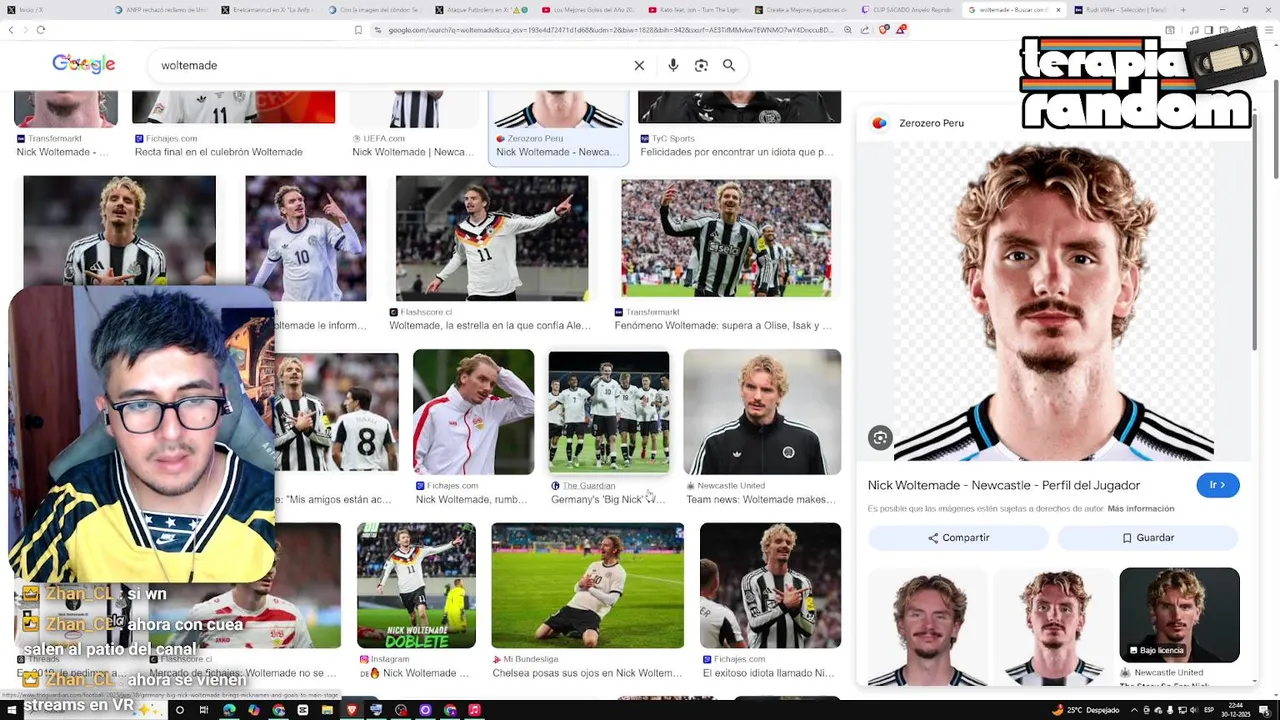Viewport: 1280px width, 720px height.
Task: Open Instagram NICK WOLTEMADE DOBLETE thumbnail
Action: (x=416, y=585)
